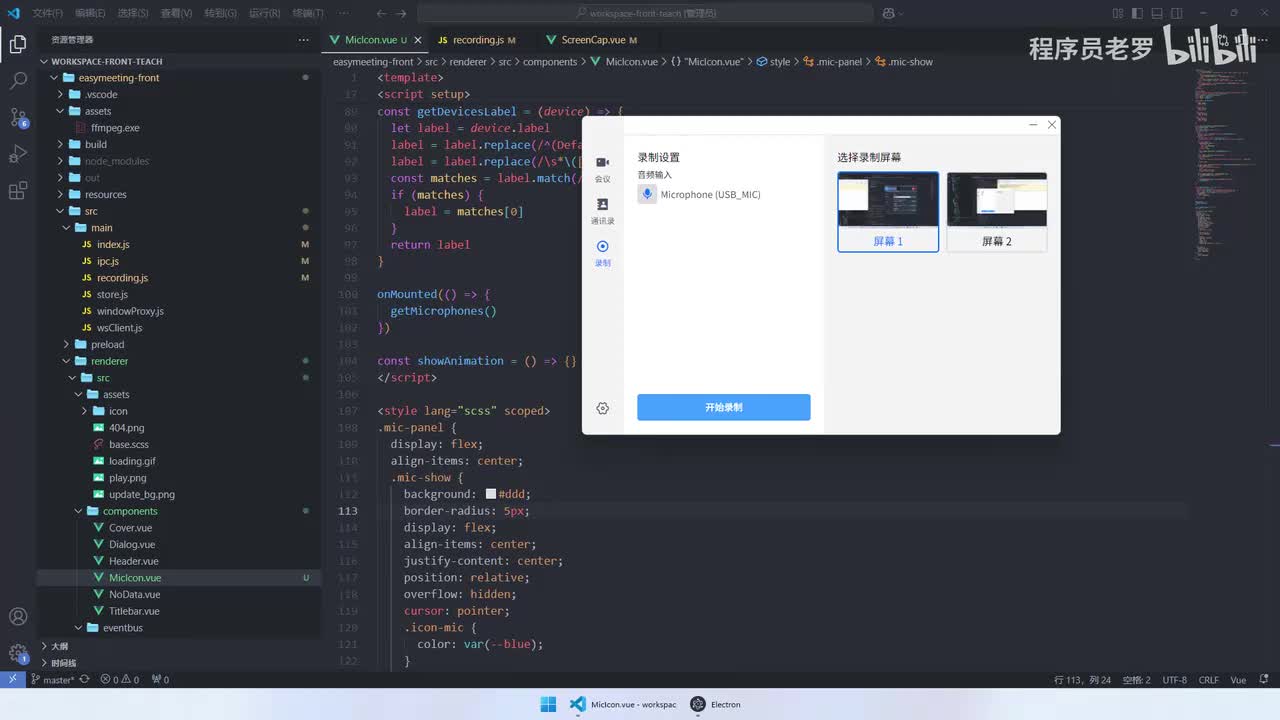
Task: Open ipc.js in the file tree
Action: (108, 261)
